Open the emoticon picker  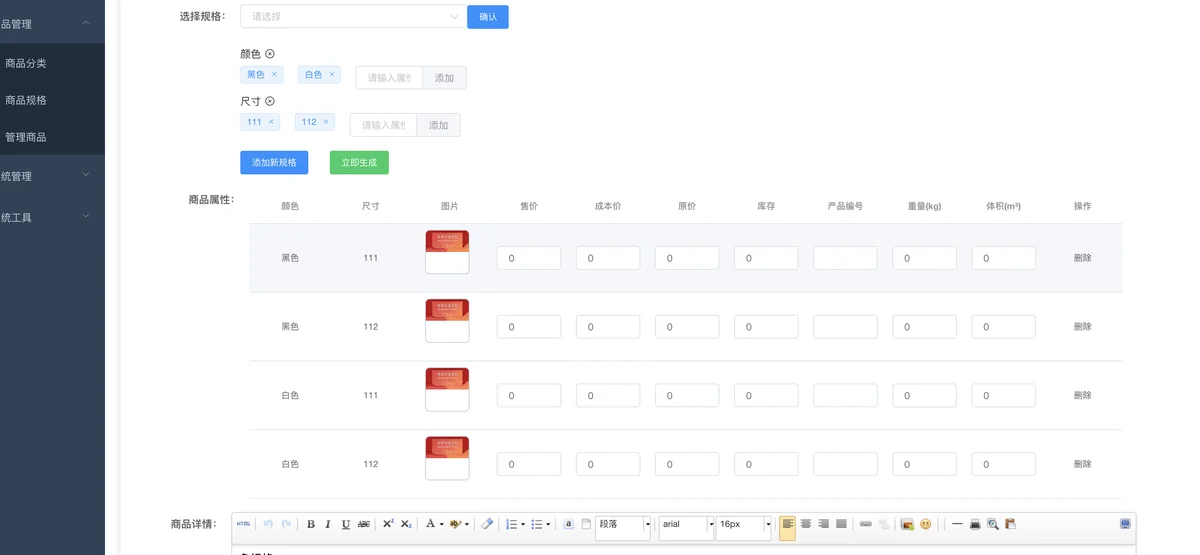926,524
